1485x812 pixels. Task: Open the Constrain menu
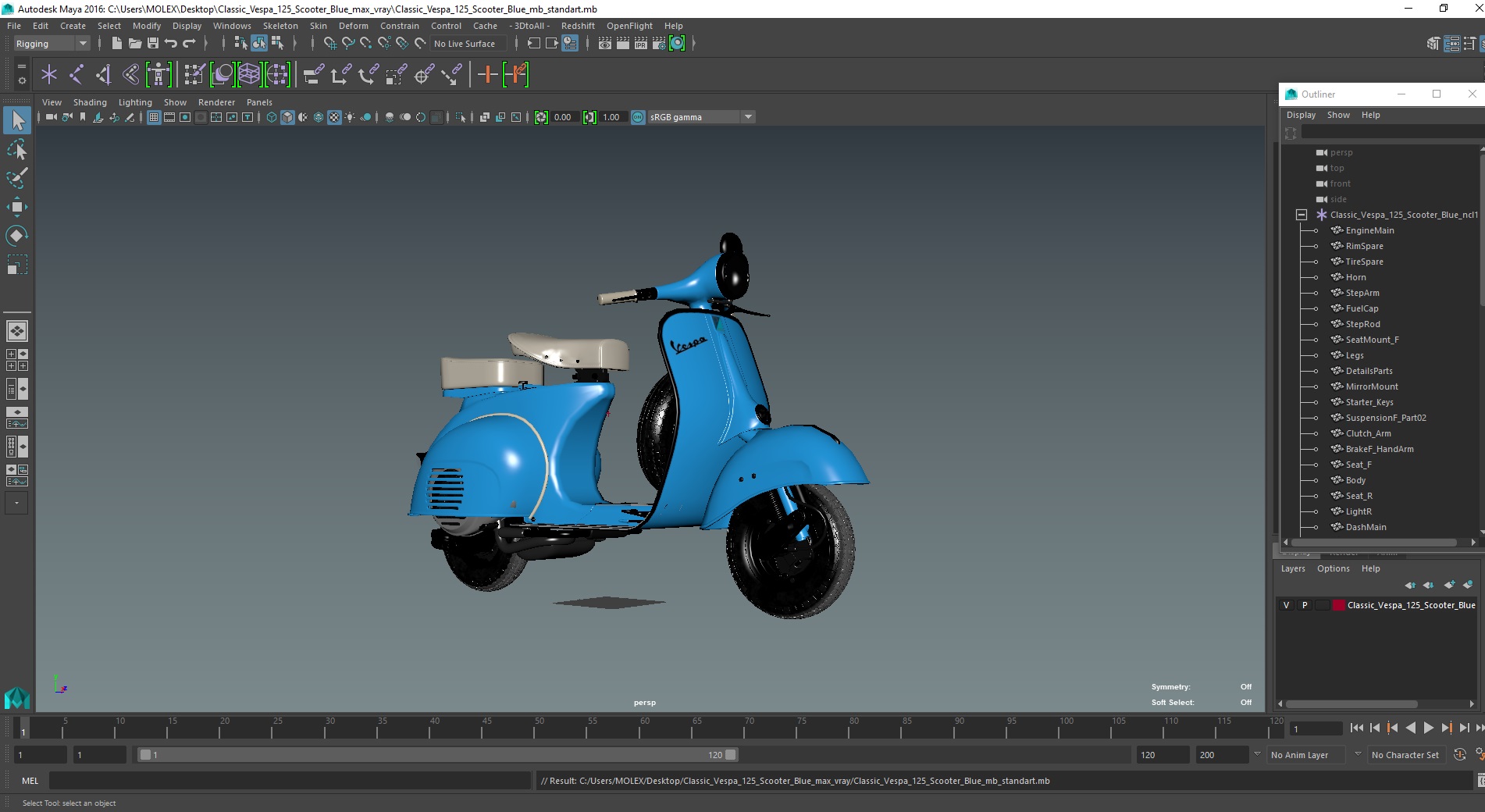pos(399,26)
